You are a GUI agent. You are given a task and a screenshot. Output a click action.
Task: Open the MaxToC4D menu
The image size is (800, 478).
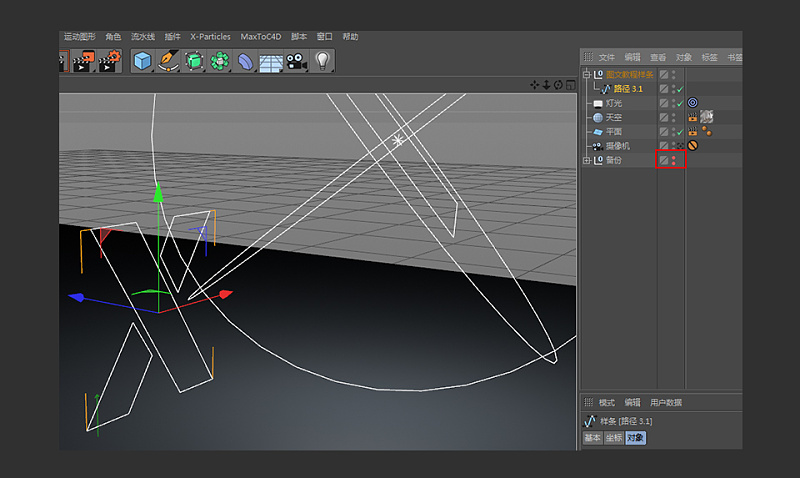click(261, 36)
